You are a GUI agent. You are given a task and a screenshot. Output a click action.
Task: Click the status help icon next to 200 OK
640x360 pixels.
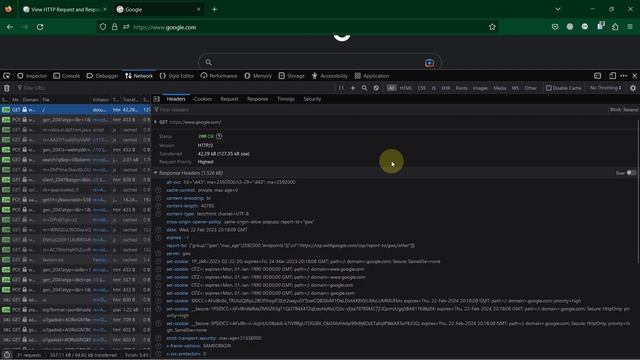click(219, 136)
